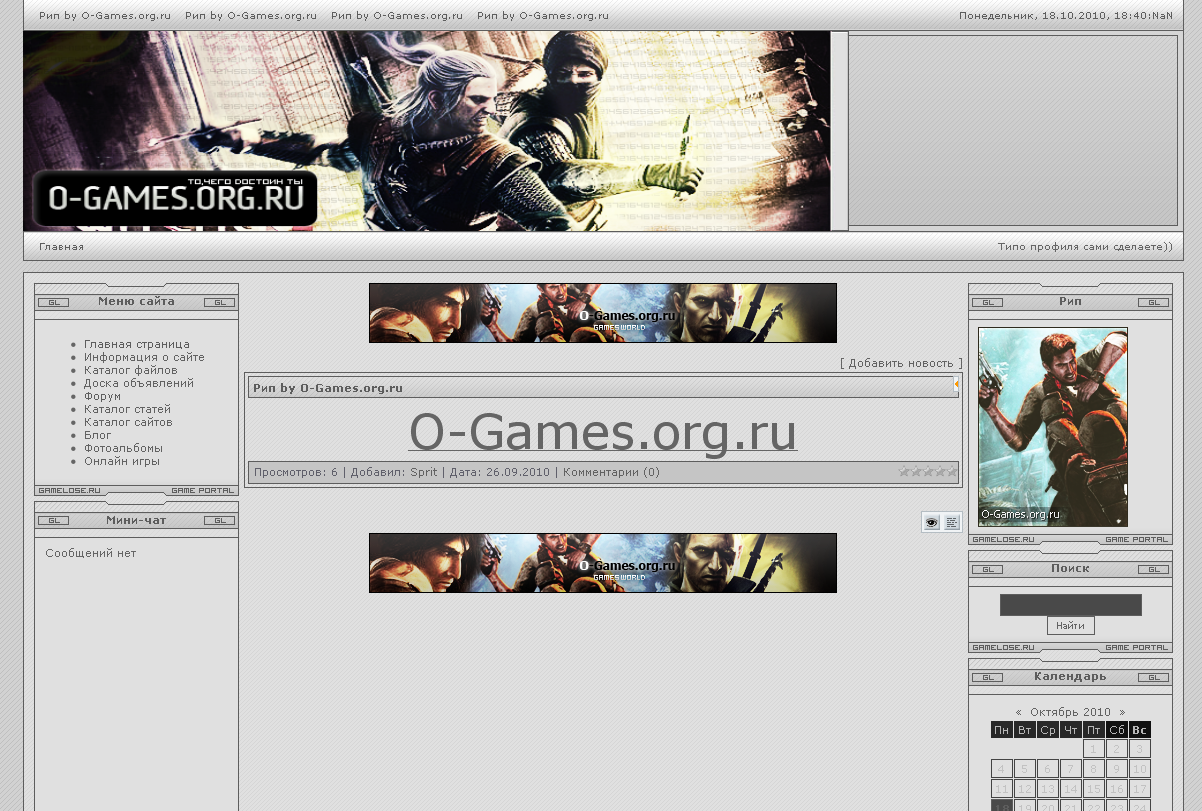This screenshot has height=811, width=1202.
Task: Go to the next month with the » arrow
Action: [1122, 713]
